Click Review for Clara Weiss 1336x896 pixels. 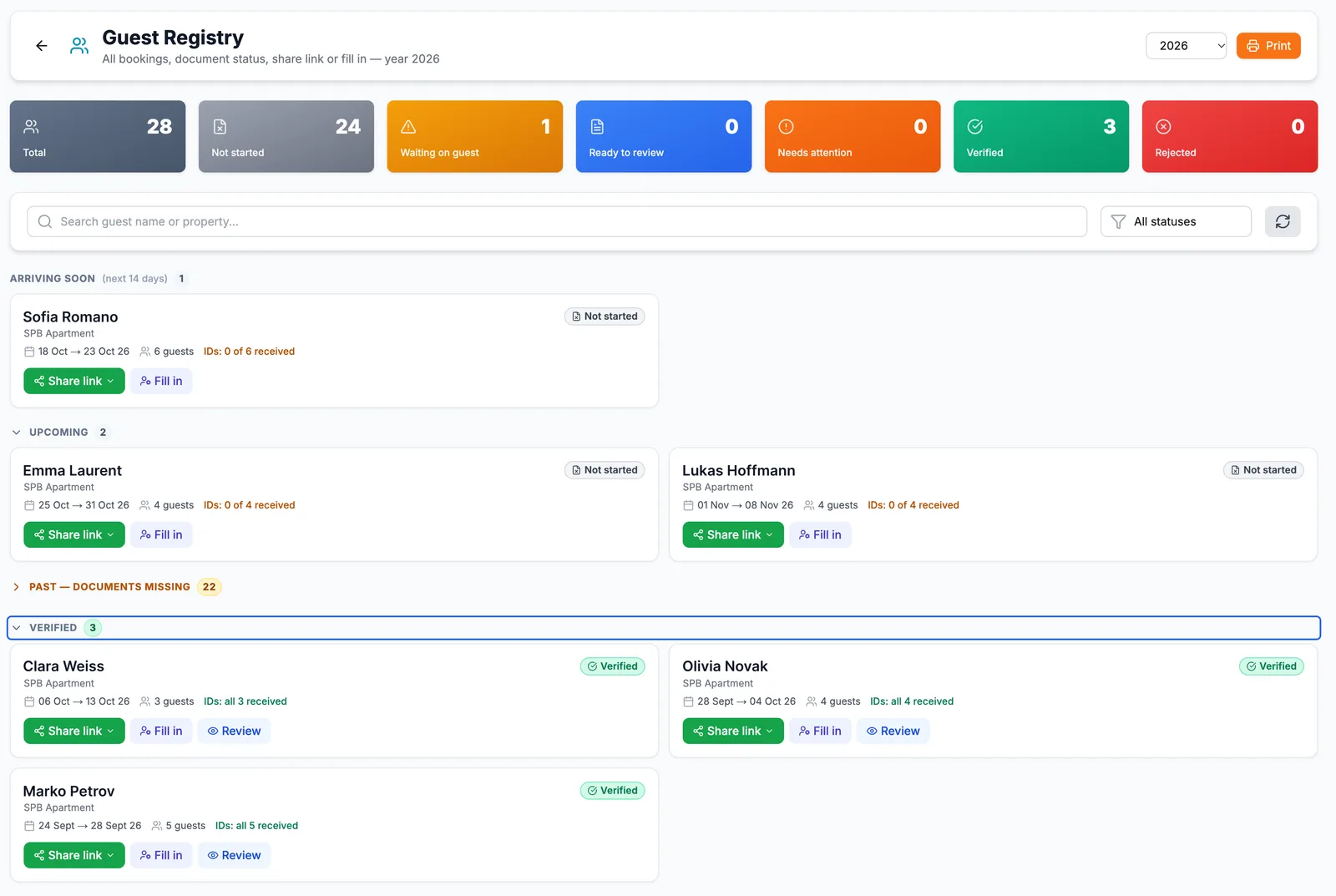point(234,731)
